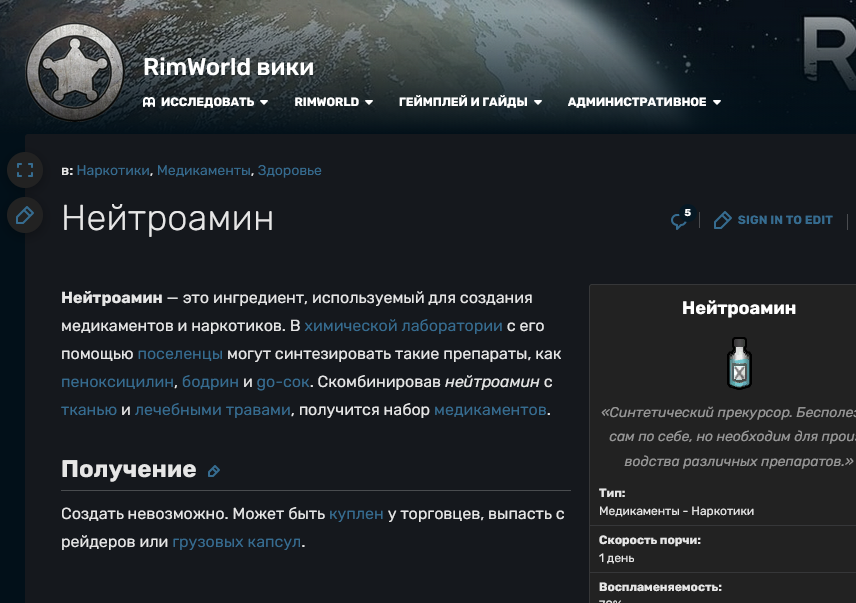Edit the Получение section via pencil icon

pyautogui.click(x=214, y=471)
